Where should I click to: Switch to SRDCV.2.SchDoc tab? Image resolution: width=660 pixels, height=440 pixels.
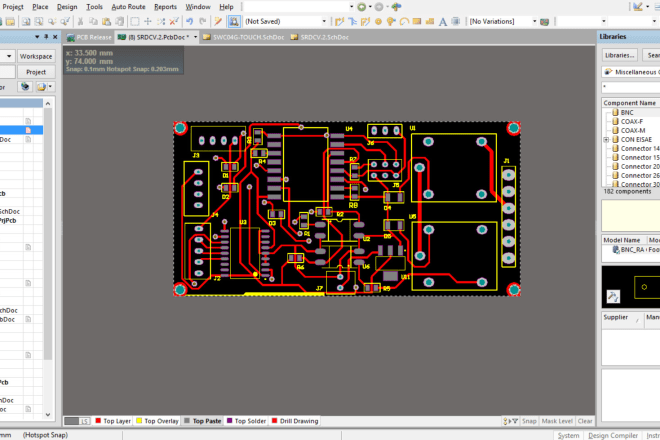pyautogui.click(x=320, y=37)
